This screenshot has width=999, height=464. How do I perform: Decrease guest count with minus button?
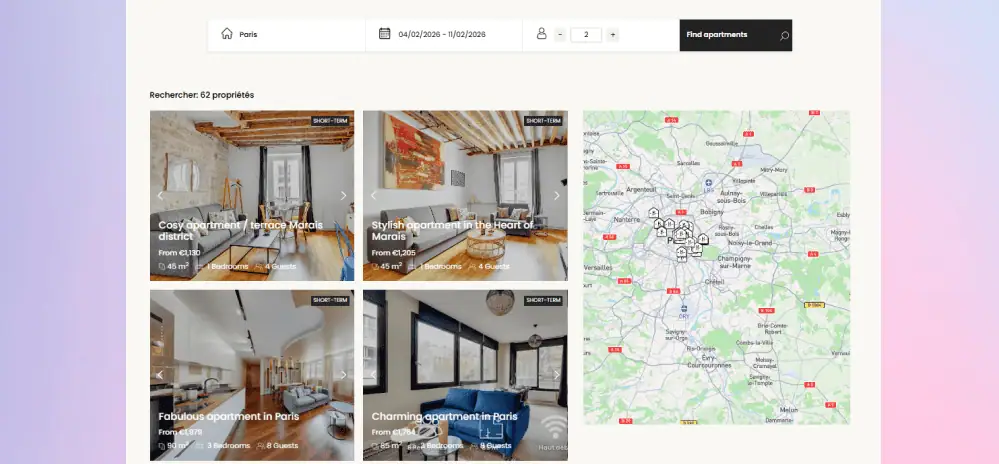pos(560,35)
